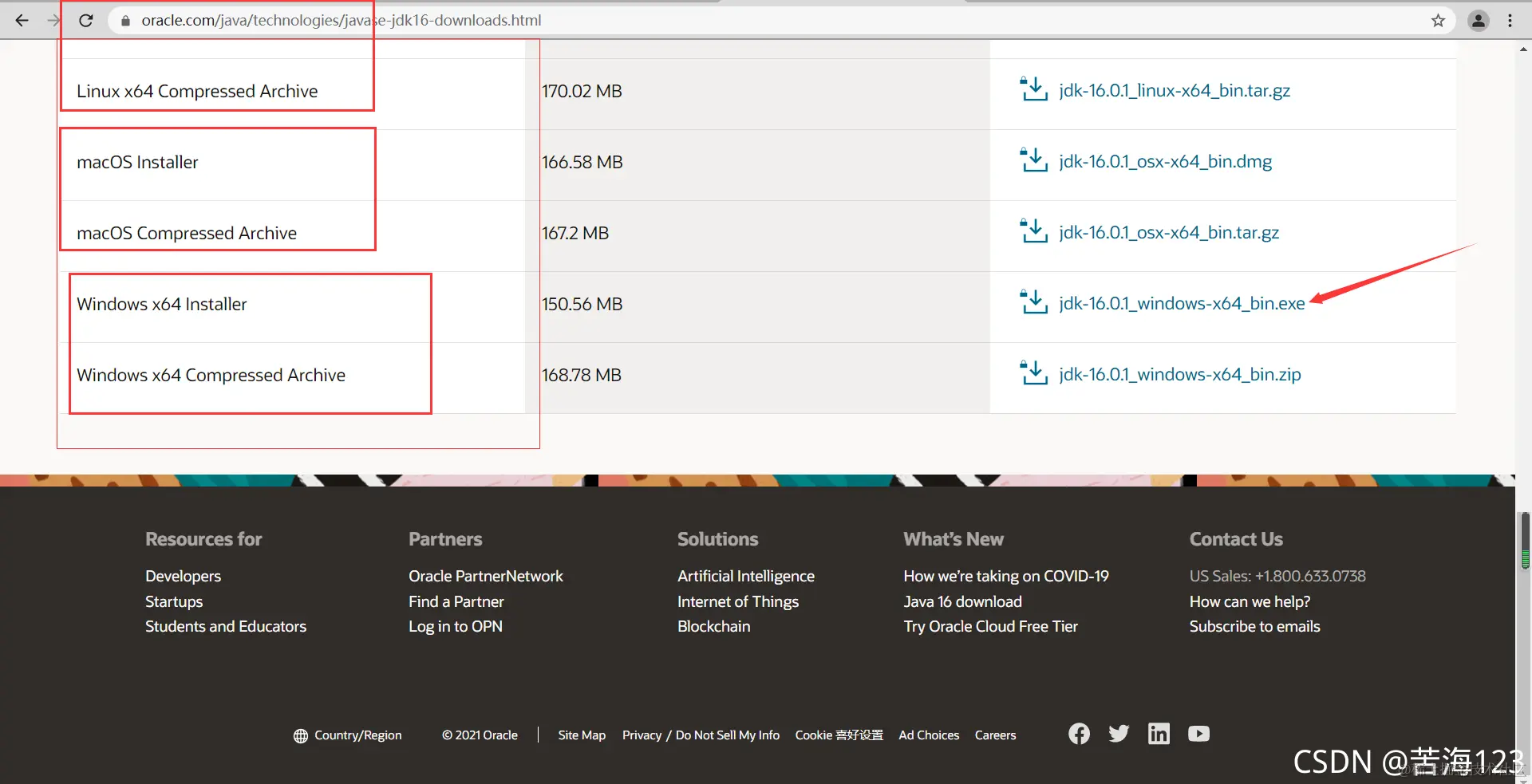Click download icon beside jdk-16.0.1_osx-x64_bin.tar.gz
The width and height of the screenshot is (1532, 784).
click(x=1034, y=231)
